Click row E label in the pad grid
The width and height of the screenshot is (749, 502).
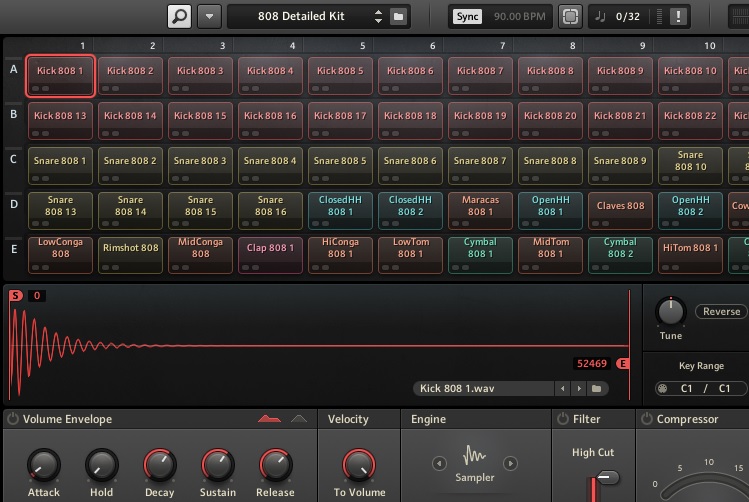tap(14, 249)
